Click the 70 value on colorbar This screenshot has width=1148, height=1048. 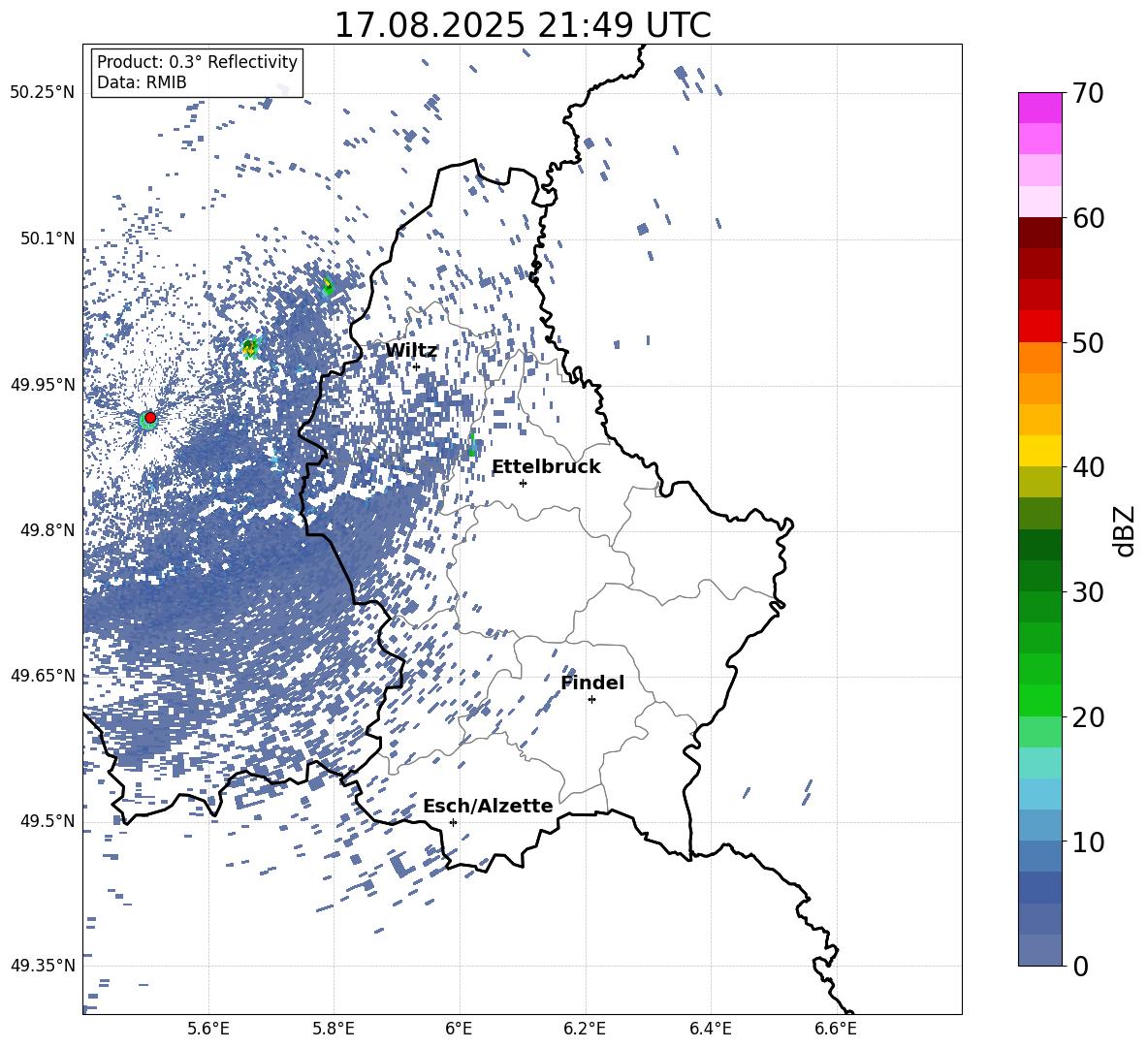(x=1088, y=93)
